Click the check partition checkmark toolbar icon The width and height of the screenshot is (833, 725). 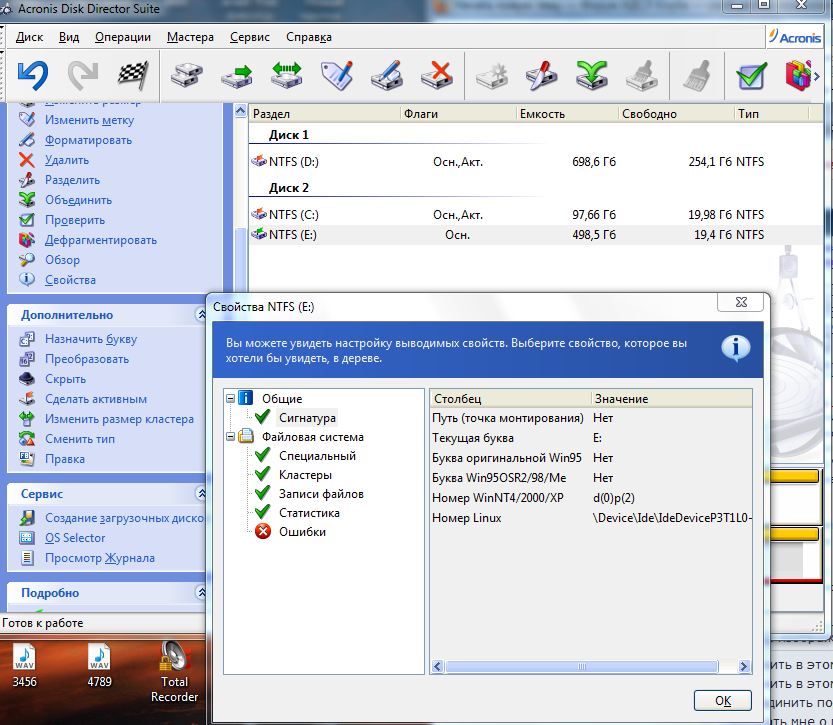point(751,75)
